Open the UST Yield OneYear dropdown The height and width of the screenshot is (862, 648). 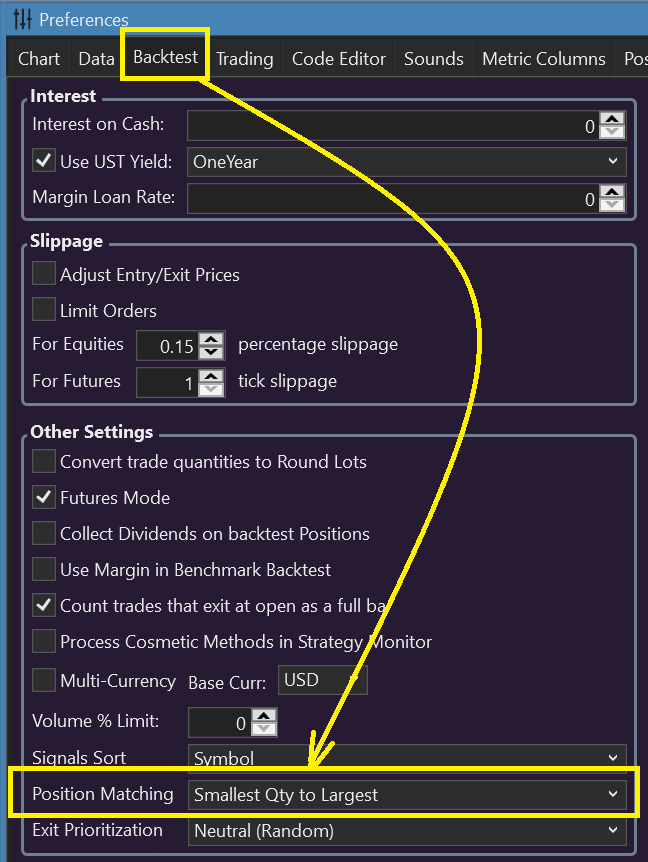point(406,162)
